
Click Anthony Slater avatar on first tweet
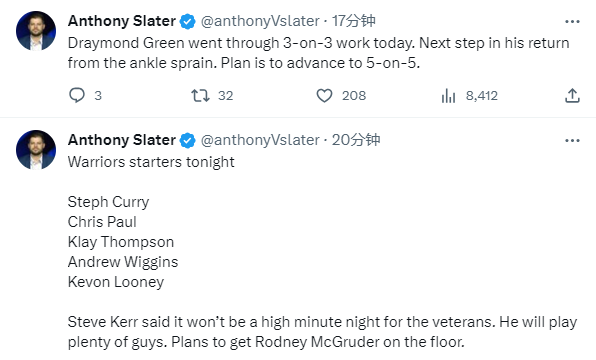36,31
